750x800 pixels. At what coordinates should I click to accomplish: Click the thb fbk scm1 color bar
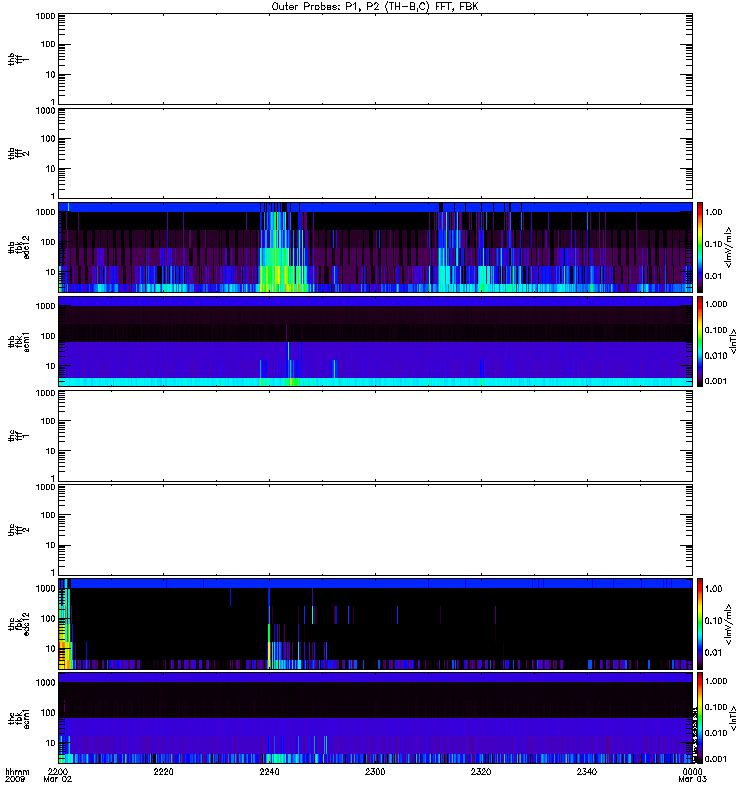tap(700, 341)
